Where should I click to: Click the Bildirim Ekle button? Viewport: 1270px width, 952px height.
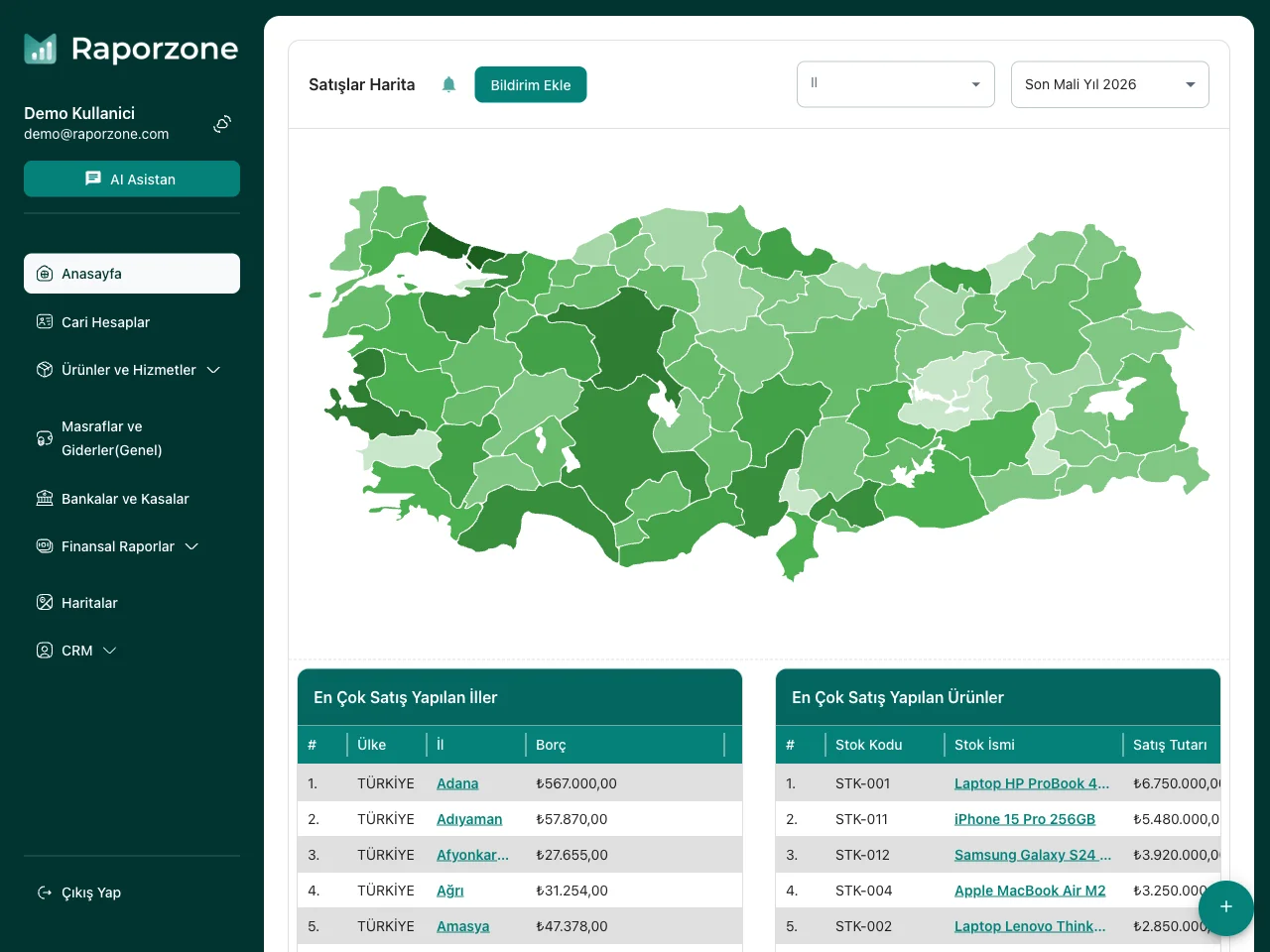pyautogui.click(x=530, y=84)
